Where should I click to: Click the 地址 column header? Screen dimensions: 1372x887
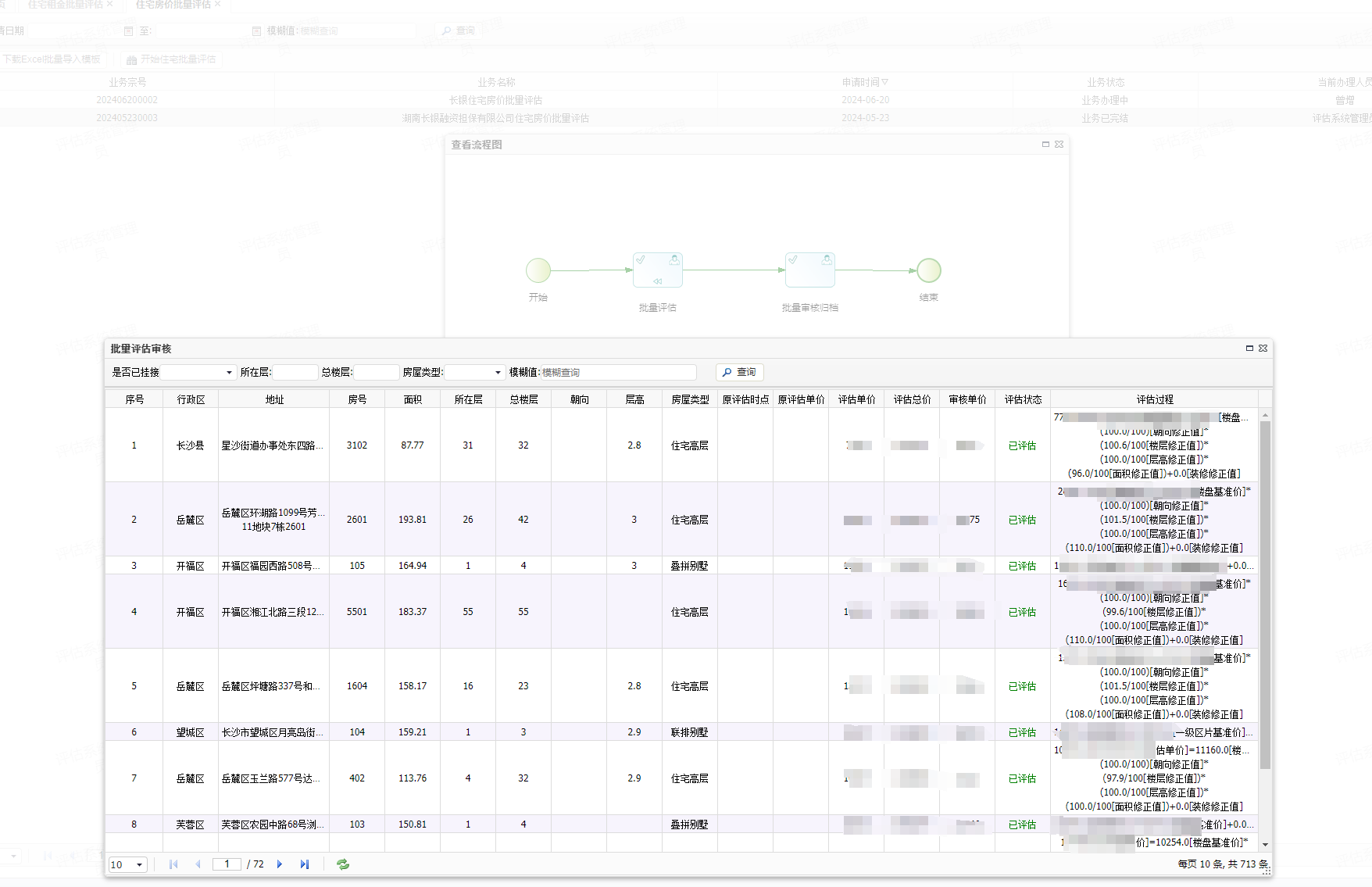(274, 399)
